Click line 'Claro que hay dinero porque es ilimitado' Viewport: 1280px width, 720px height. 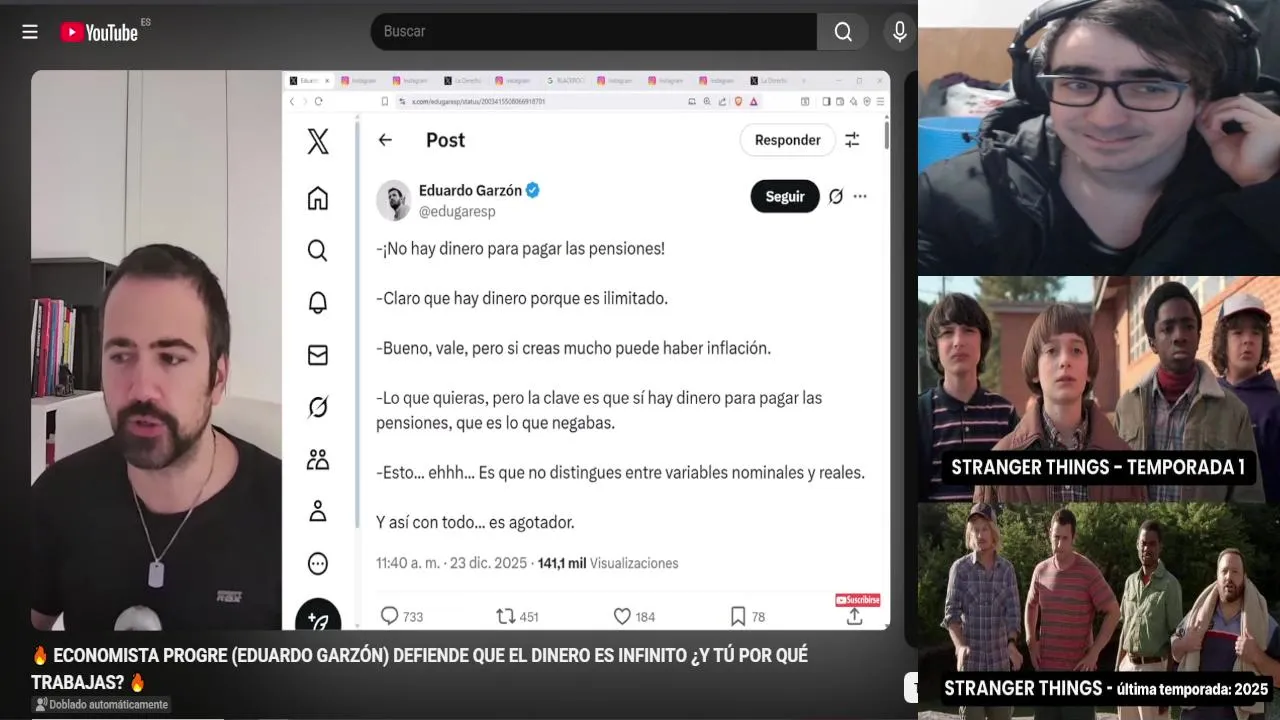(x=522, y=298)
